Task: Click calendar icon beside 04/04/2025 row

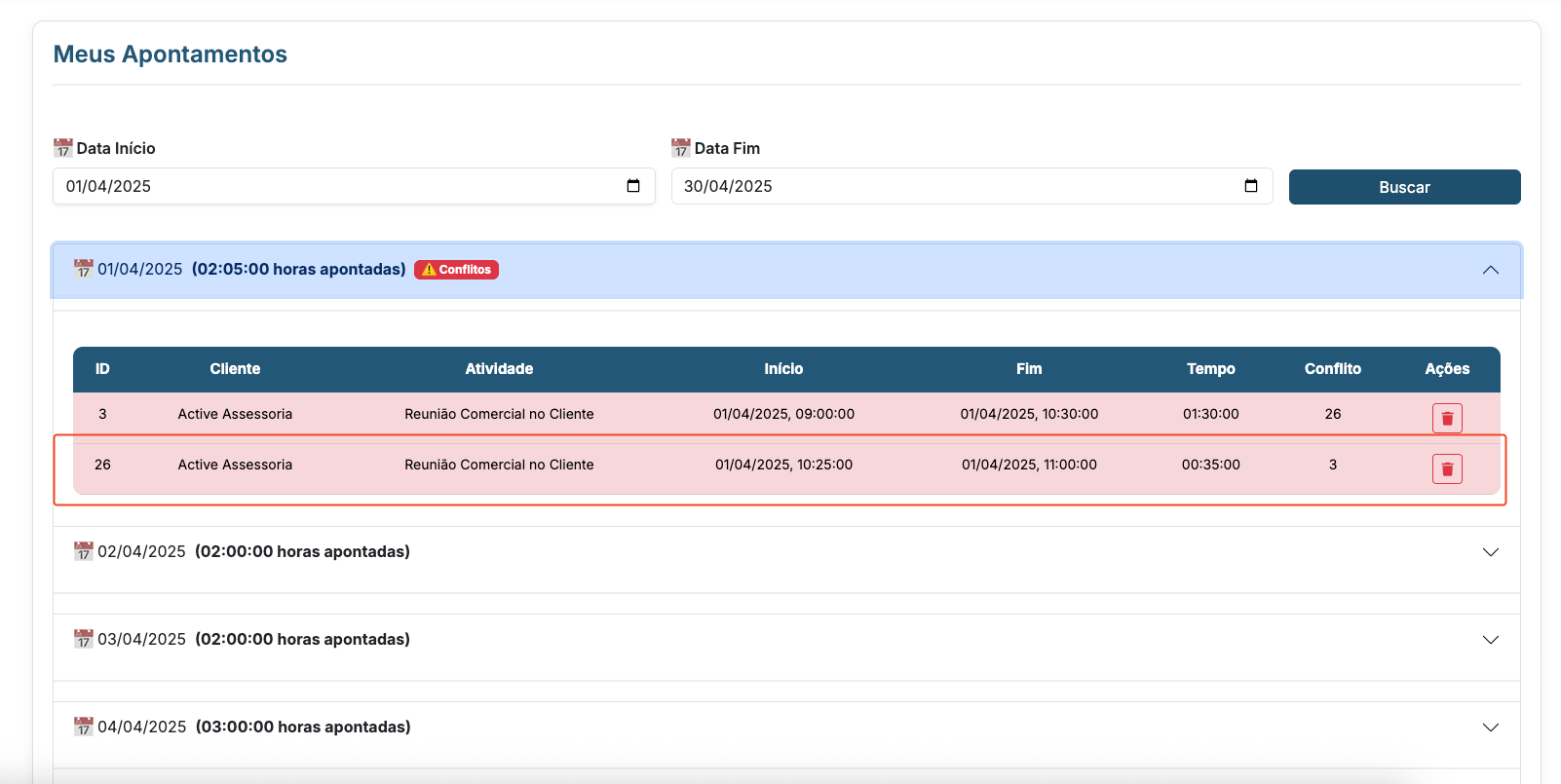Action: (84, 727)
